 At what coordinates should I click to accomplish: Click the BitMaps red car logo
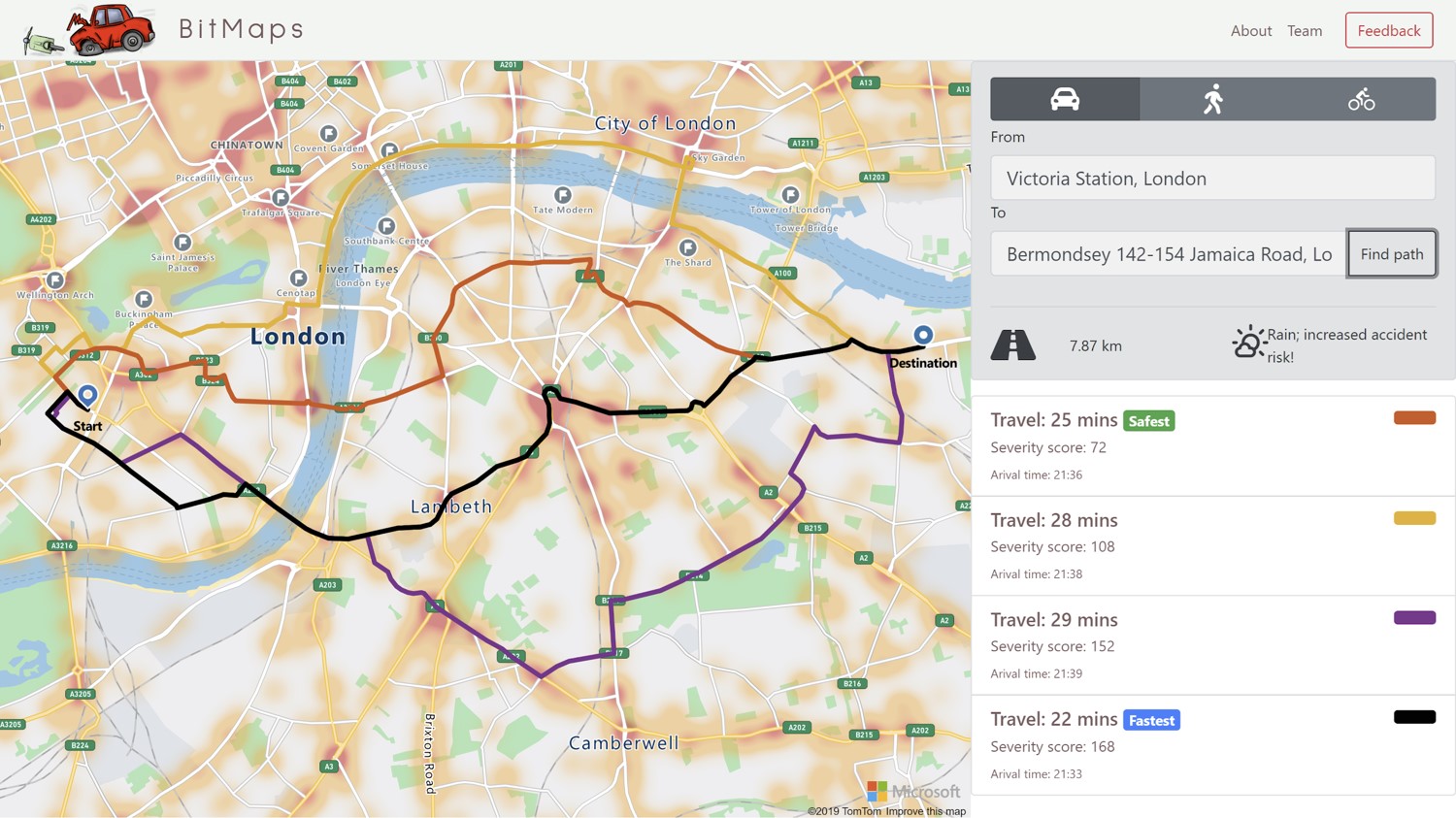112,29
